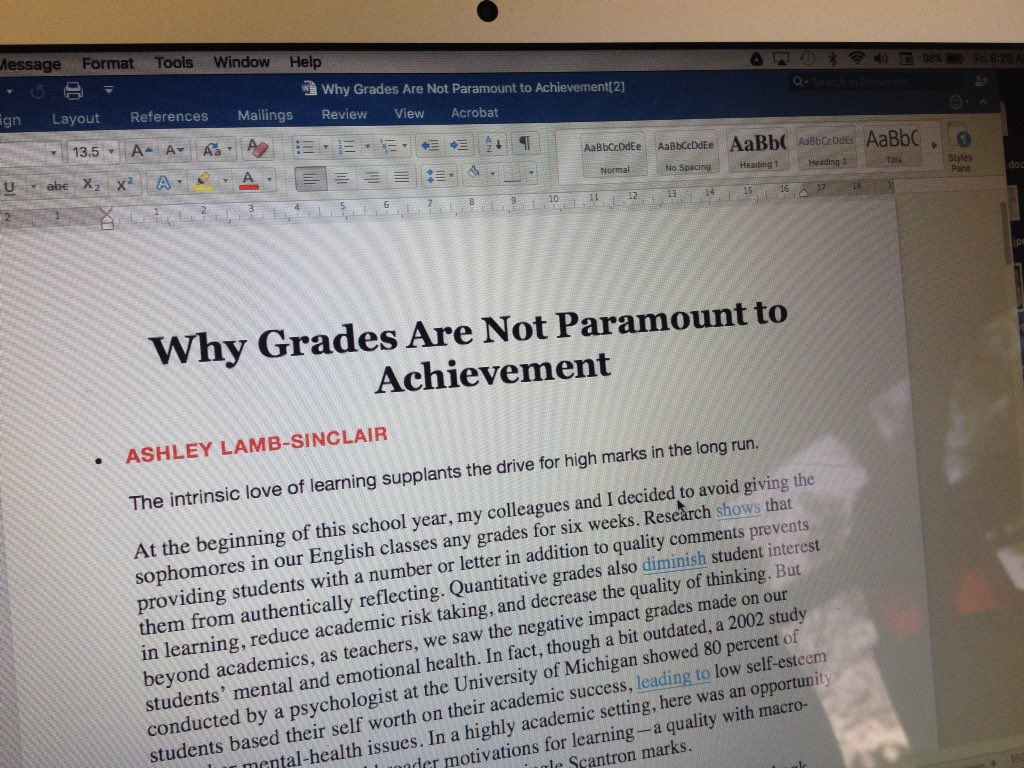Align text left
Image resolution: width=1024 pixels, height=768 pixels.
tap(310, 179)
